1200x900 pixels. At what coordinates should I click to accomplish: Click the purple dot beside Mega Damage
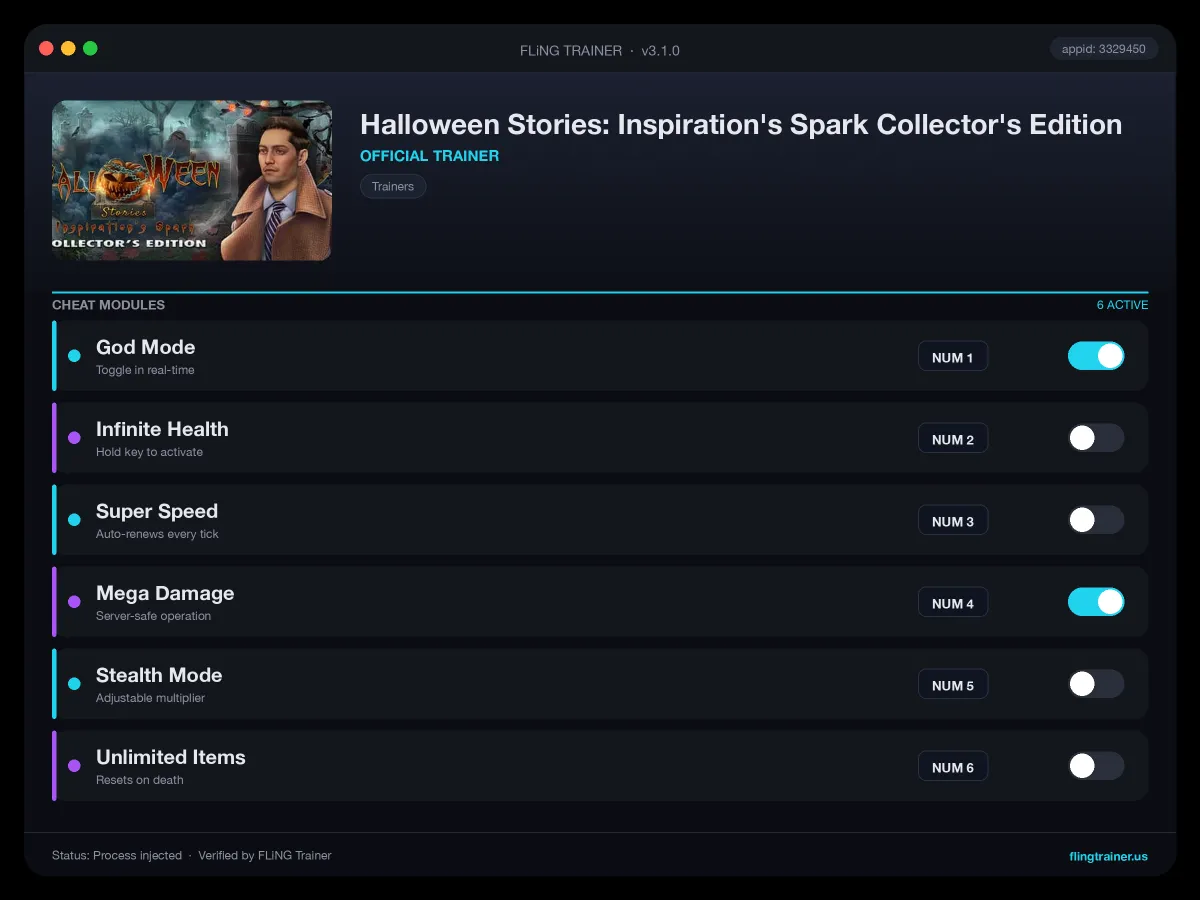tap(74, 602)
